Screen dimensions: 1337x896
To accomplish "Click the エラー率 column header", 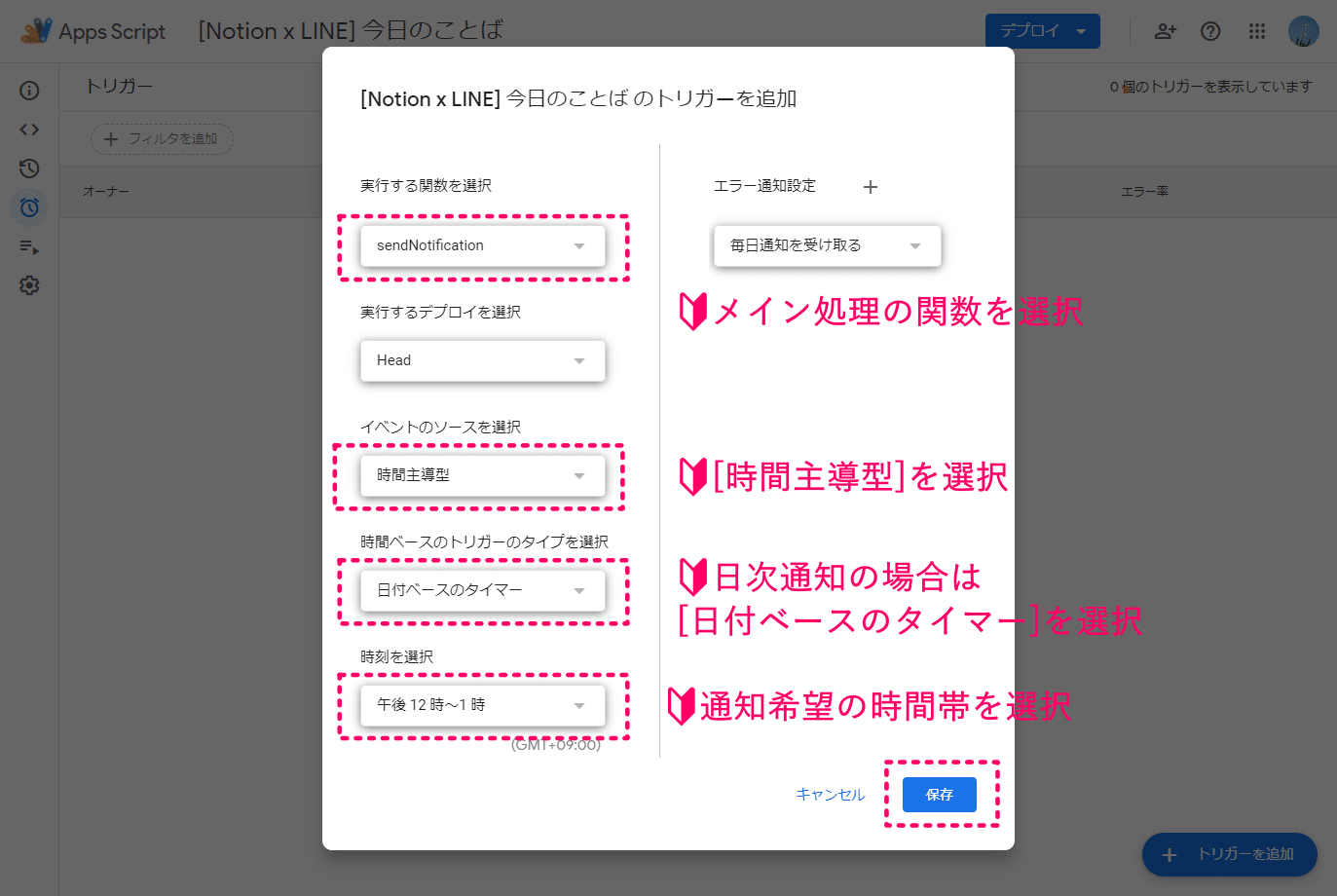I will pos(1145,192).
